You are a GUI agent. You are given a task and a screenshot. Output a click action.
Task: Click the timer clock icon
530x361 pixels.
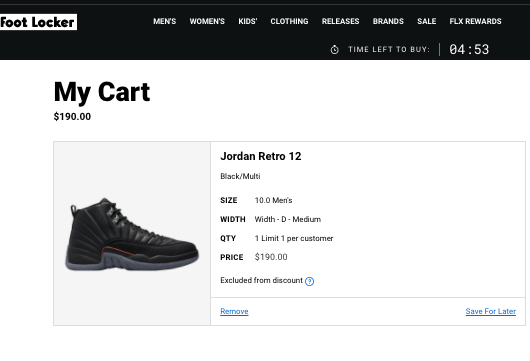coord(334,50)
